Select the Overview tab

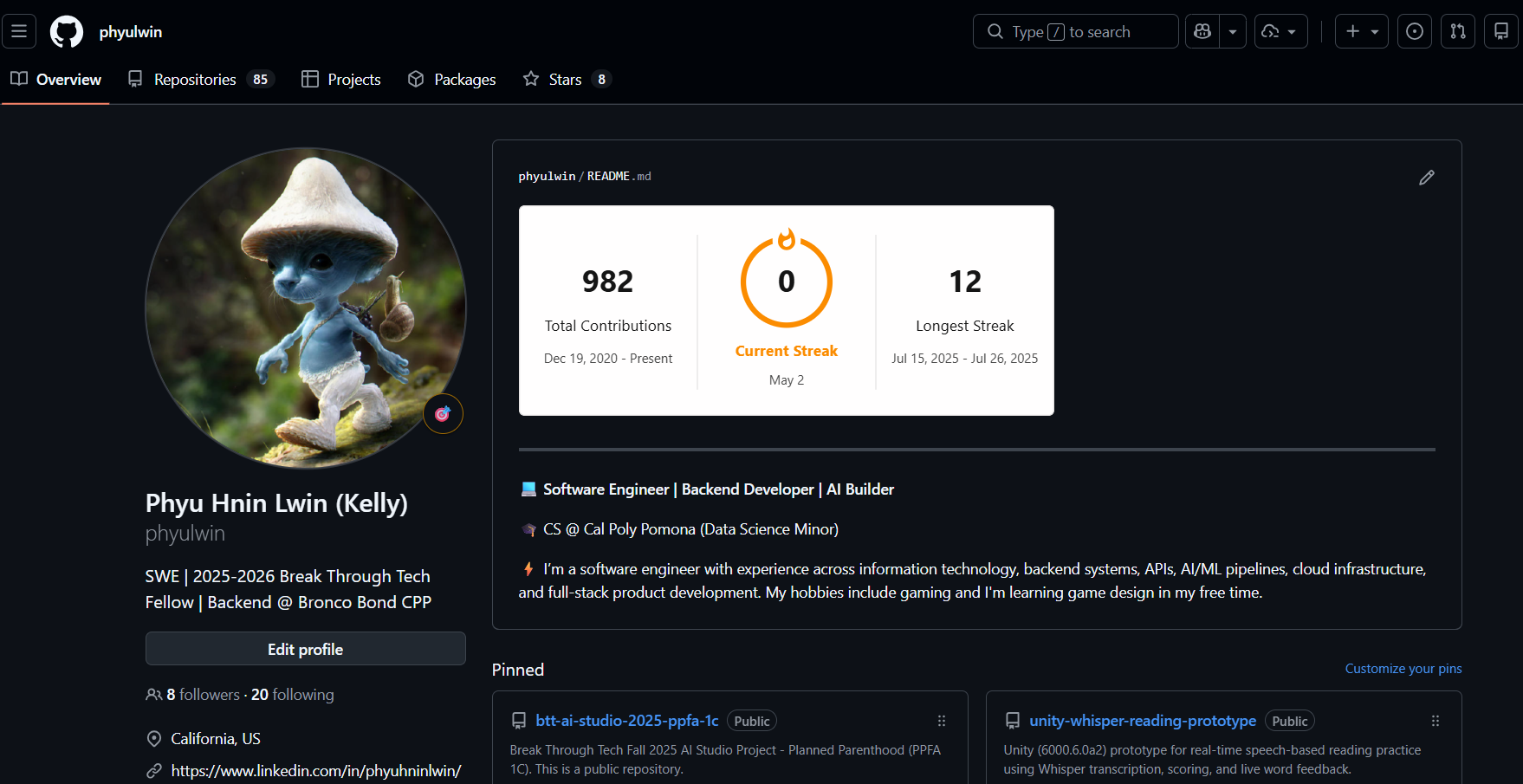click(55, 79)
